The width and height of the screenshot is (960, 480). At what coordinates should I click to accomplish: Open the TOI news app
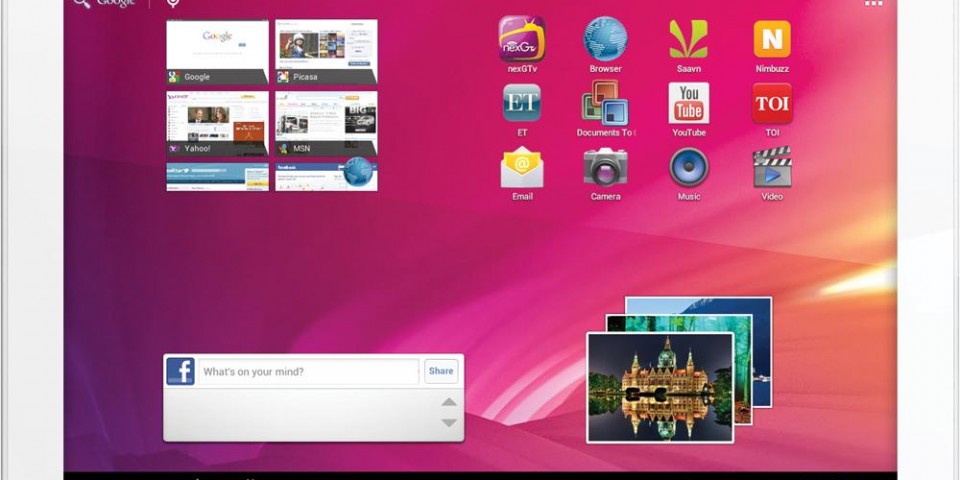click(772, 104)
